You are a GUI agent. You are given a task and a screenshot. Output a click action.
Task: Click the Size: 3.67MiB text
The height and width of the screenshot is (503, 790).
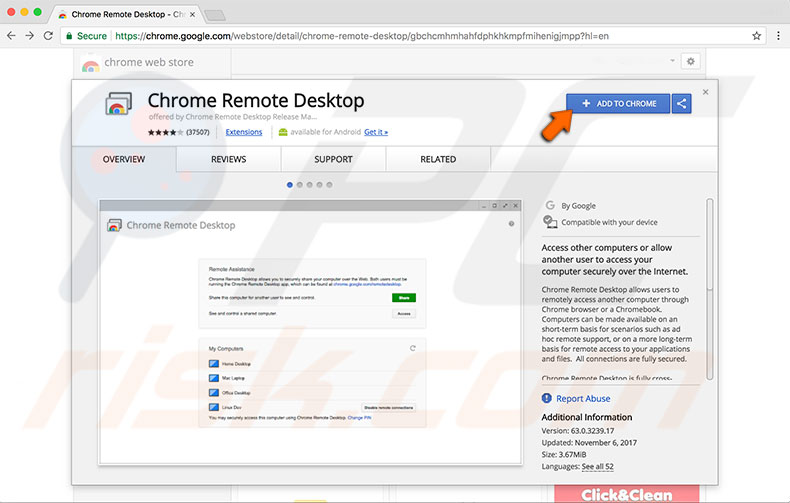tap(564, 455)
